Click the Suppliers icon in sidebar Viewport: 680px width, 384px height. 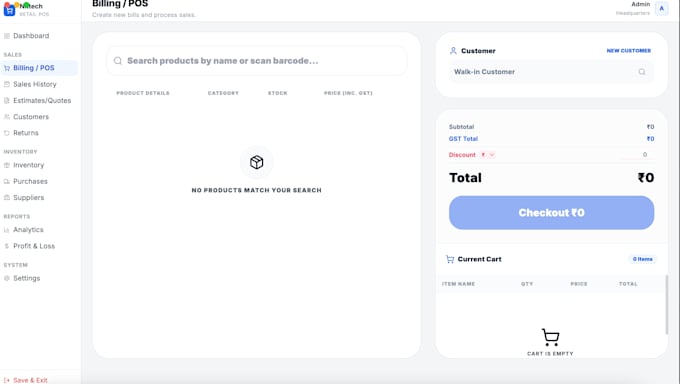(7, 197)
